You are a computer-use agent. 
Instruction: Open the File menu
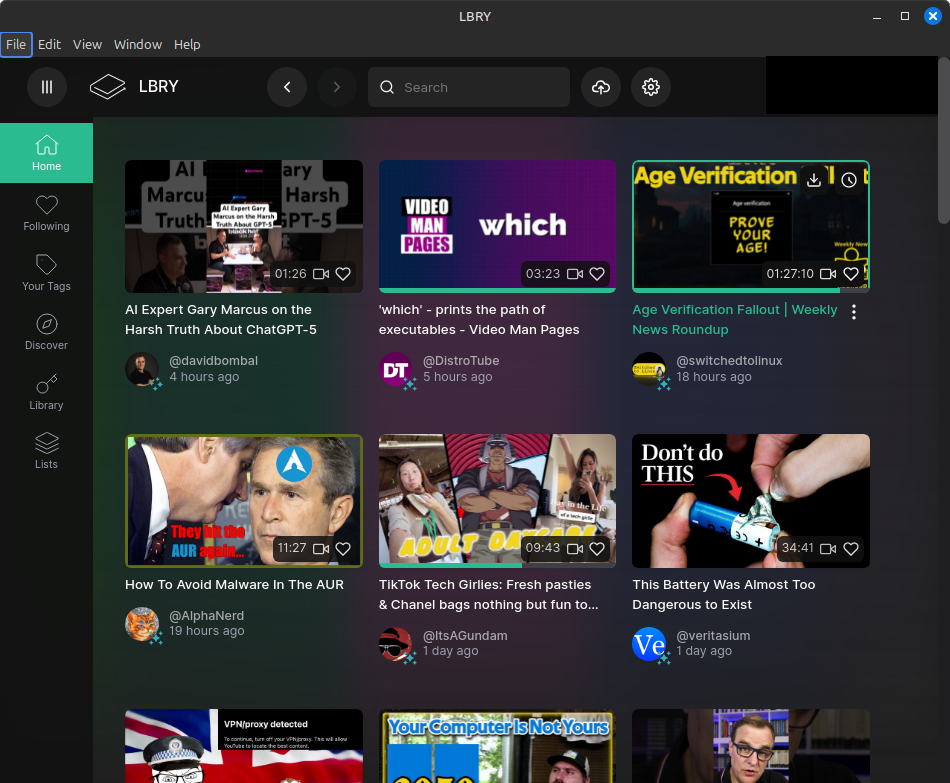coord(16,45)
